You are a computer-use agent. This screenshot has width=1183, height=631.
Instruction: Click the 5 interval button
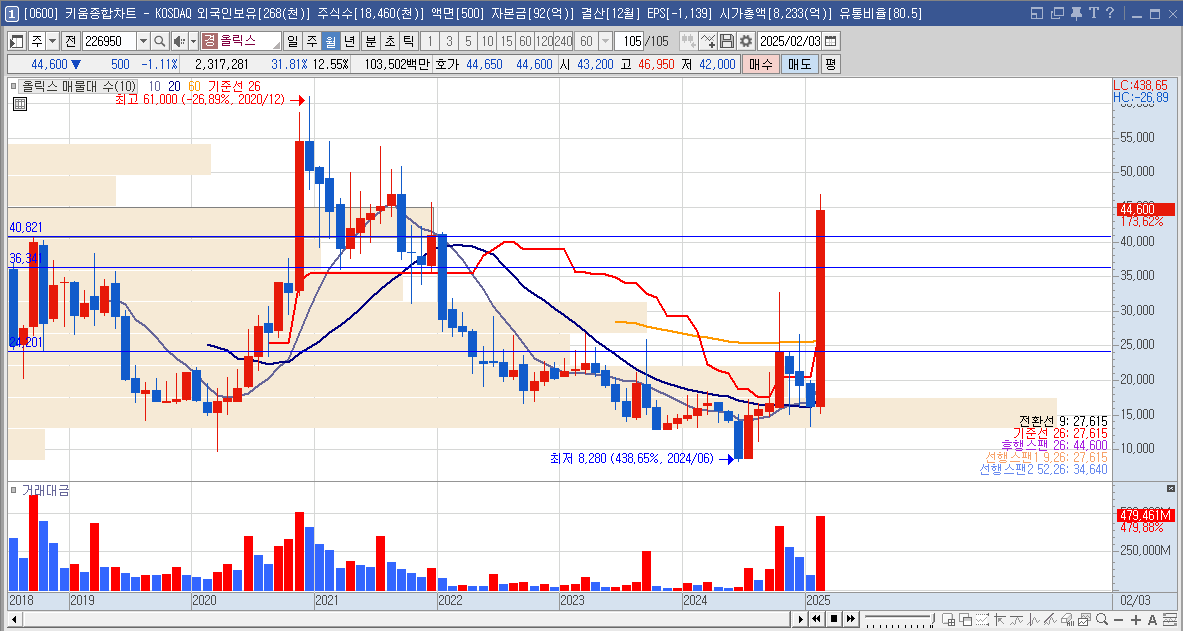pyautogui.click(x=469, y=42)
